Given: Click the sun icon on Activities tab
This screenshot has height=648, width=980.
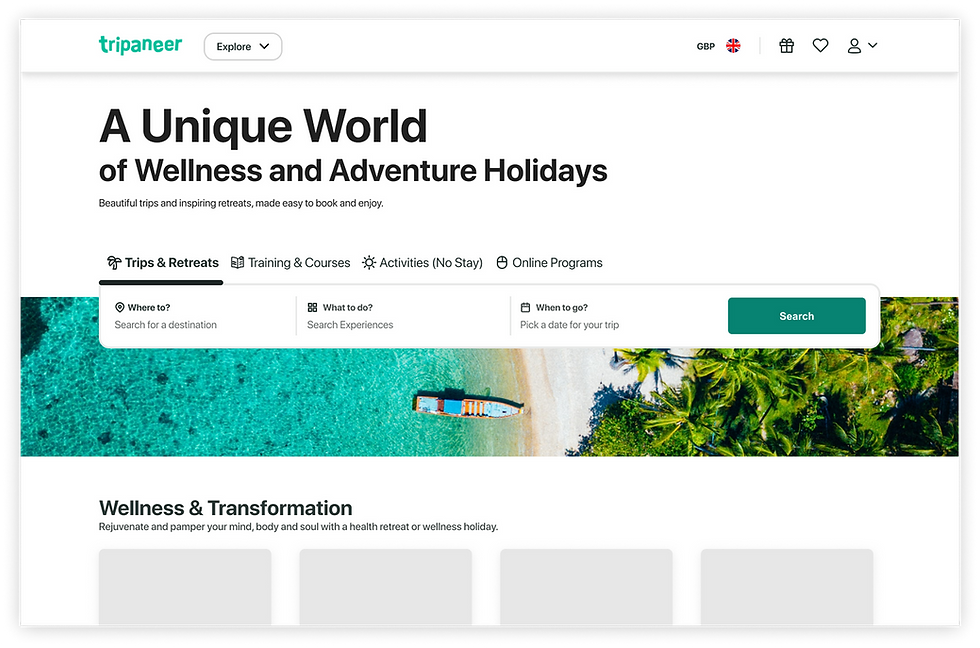Looking at the screenshot, I should [x=368, y=262].
